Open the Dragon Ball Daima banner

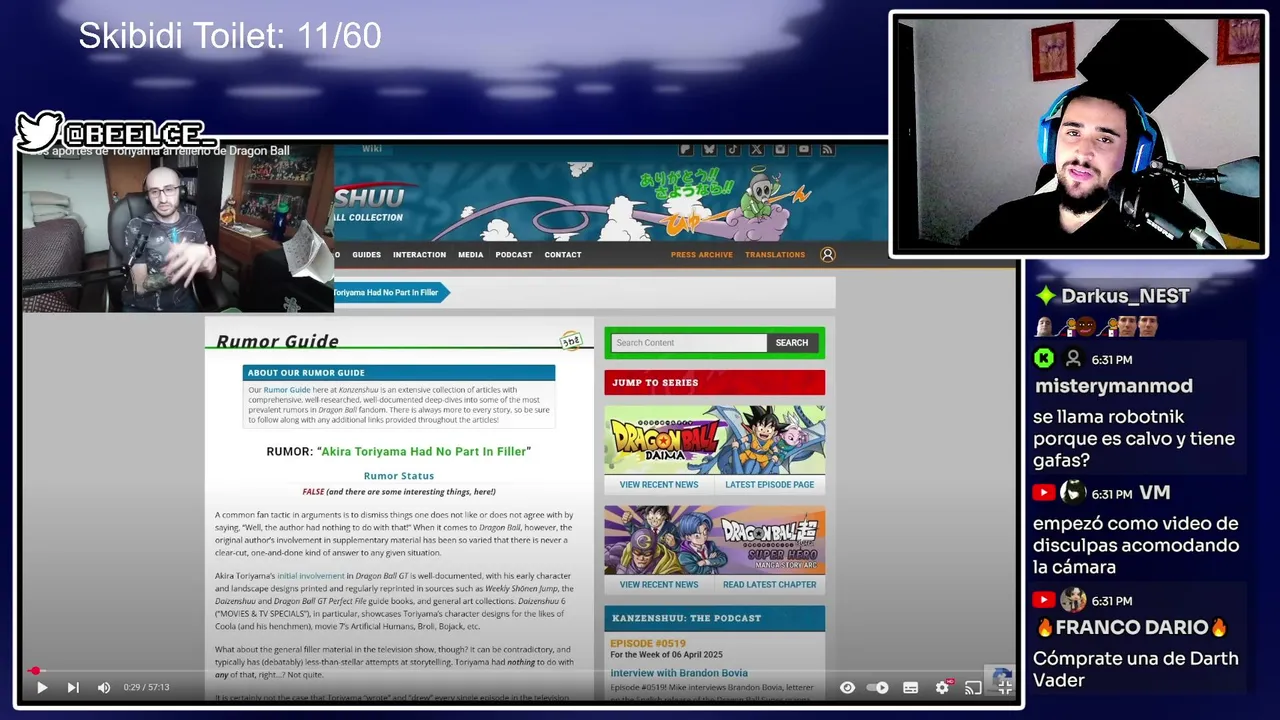coord(715,439)
